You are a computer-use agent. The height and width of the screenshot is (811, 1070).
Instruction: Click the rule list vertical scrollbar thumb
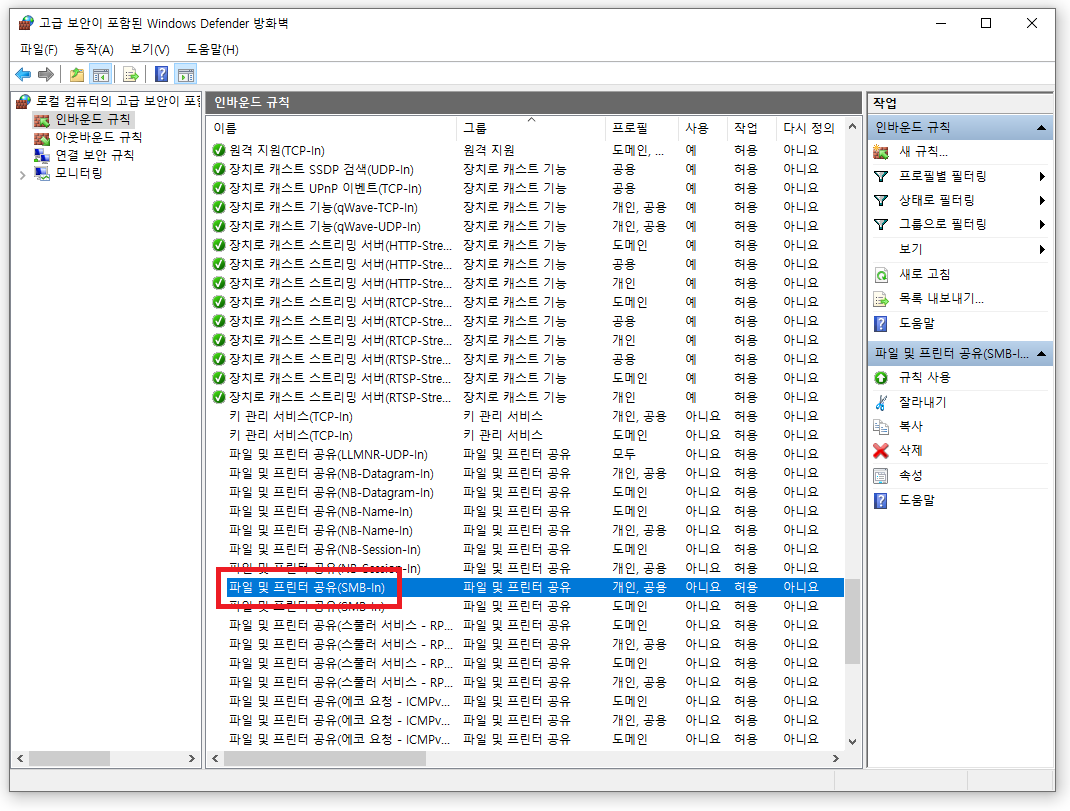pos(852,621)
